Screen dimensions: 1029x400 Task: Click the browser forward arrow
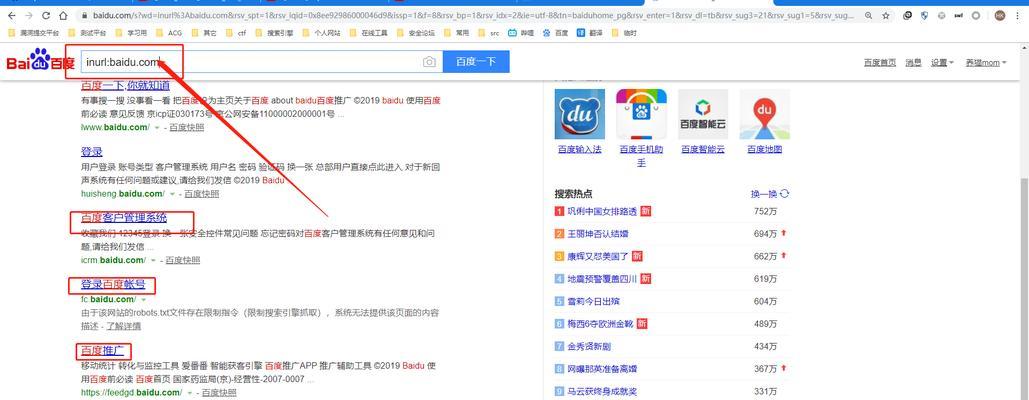point(28,15)
